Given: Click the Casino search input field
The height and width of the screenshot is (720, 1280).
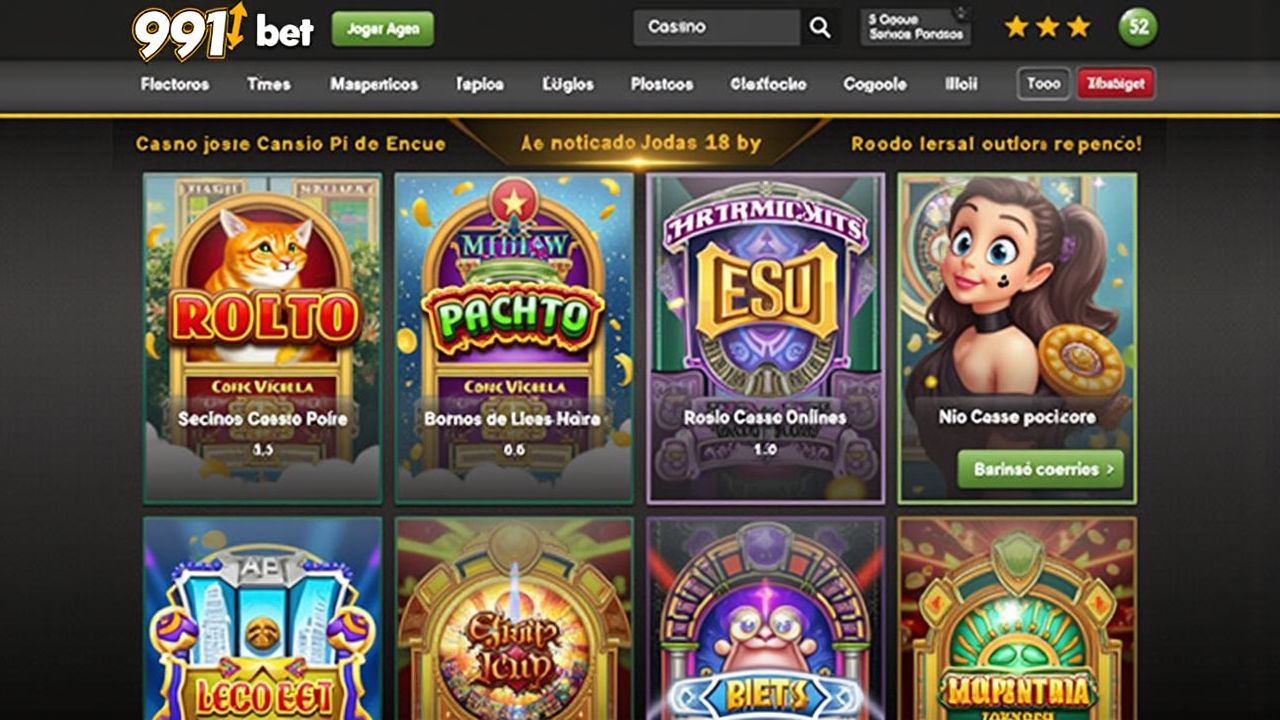Looking at the screenshot, I should point(717,28).
